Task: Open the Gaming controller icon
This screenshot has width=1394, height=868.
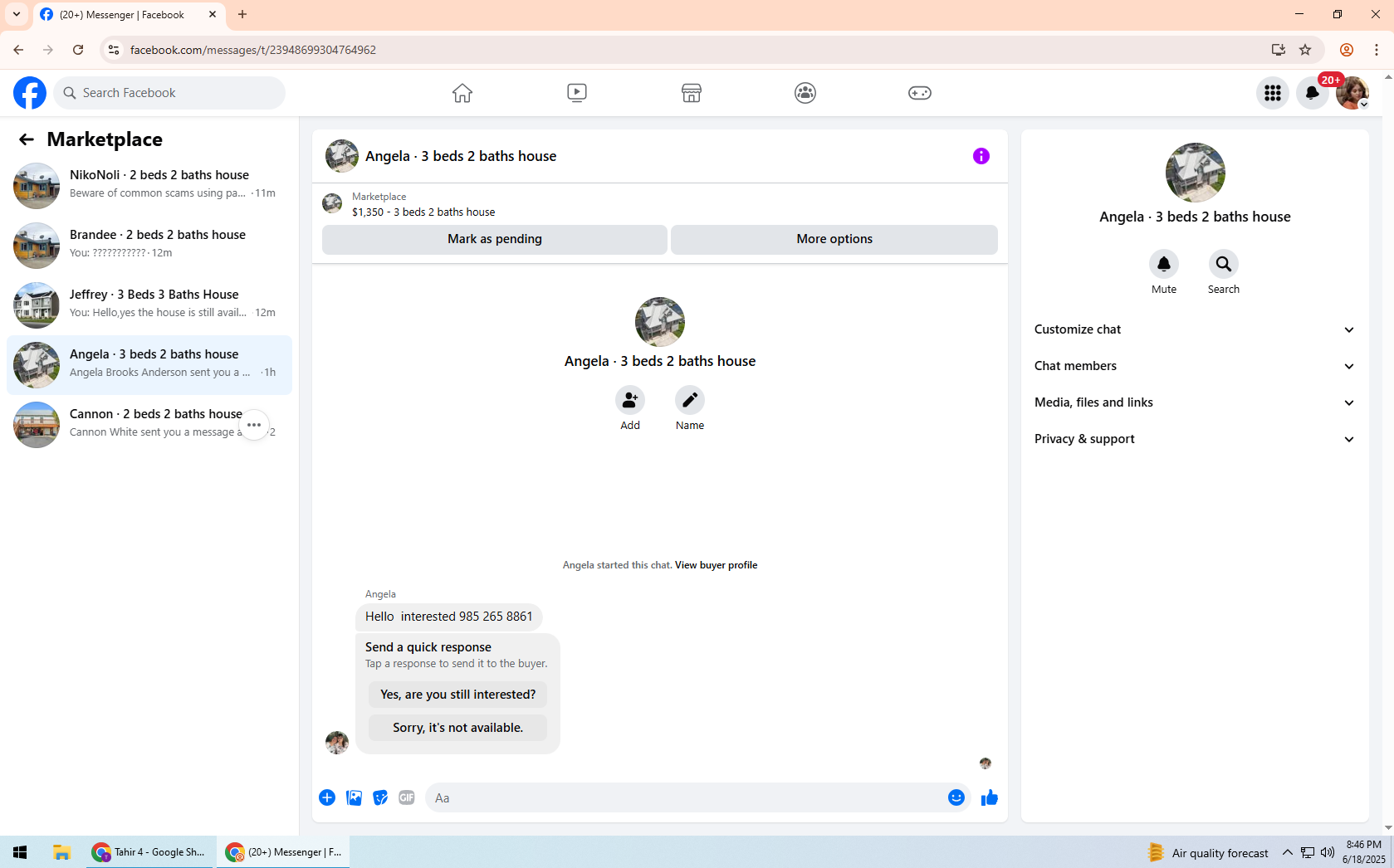Action: click(x=920, y=93)
